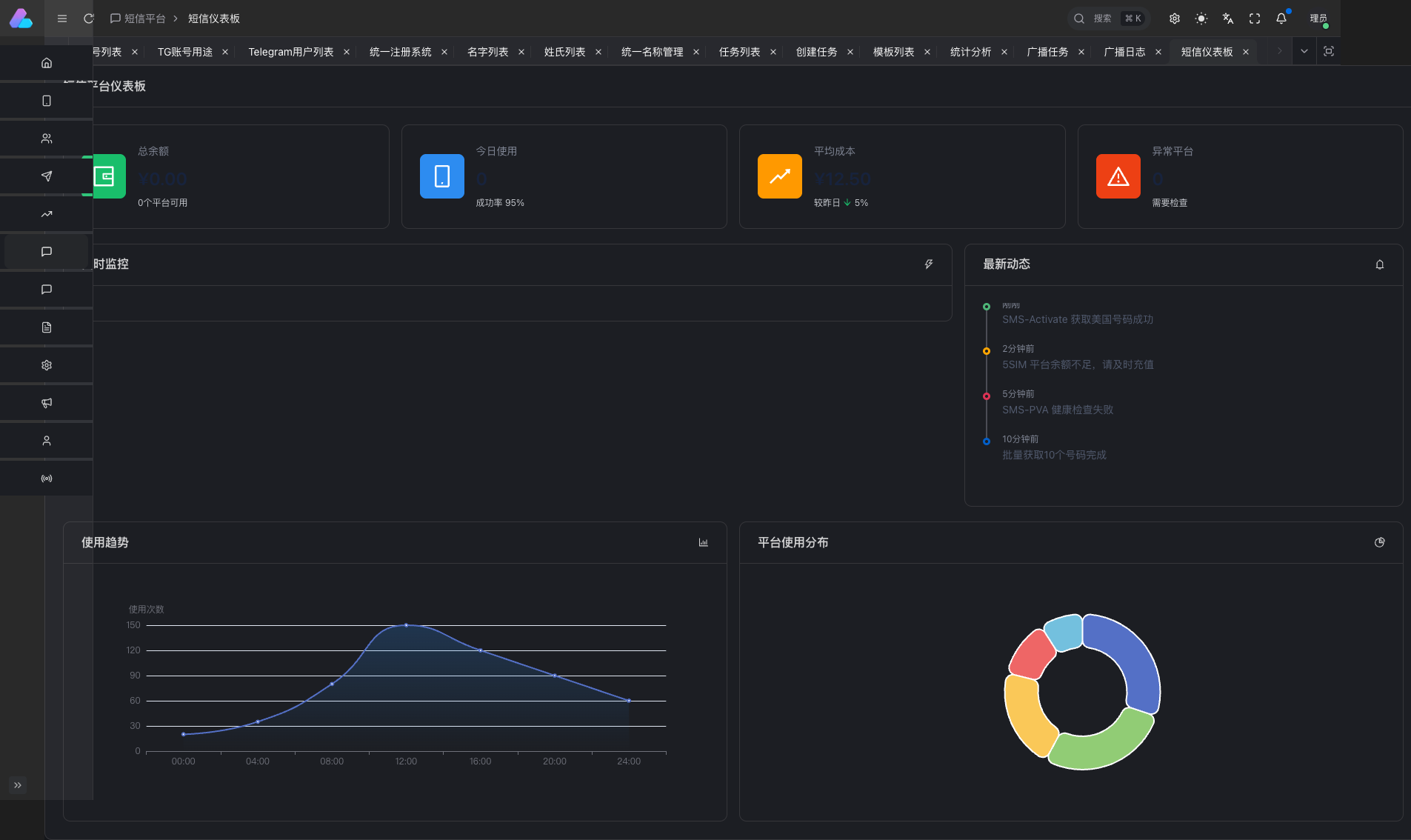The width and height of the screenshot is (1411, 840).
Task: Toggle the light/dark theme sun icon
Action: 1201,19
